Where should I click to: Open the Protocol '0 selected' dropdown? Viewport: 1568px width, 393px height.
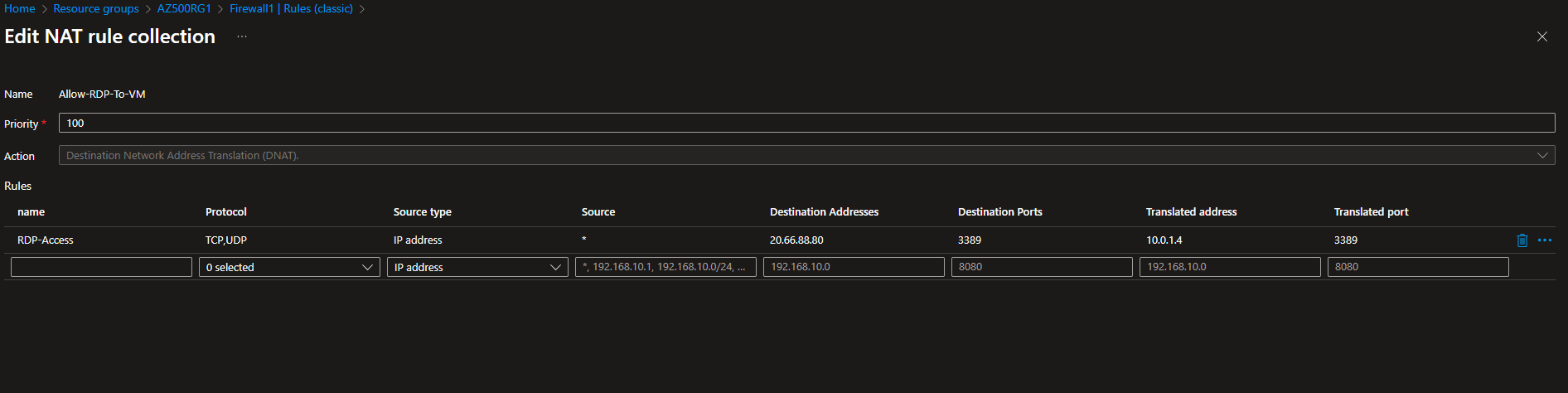pos(289,267)
